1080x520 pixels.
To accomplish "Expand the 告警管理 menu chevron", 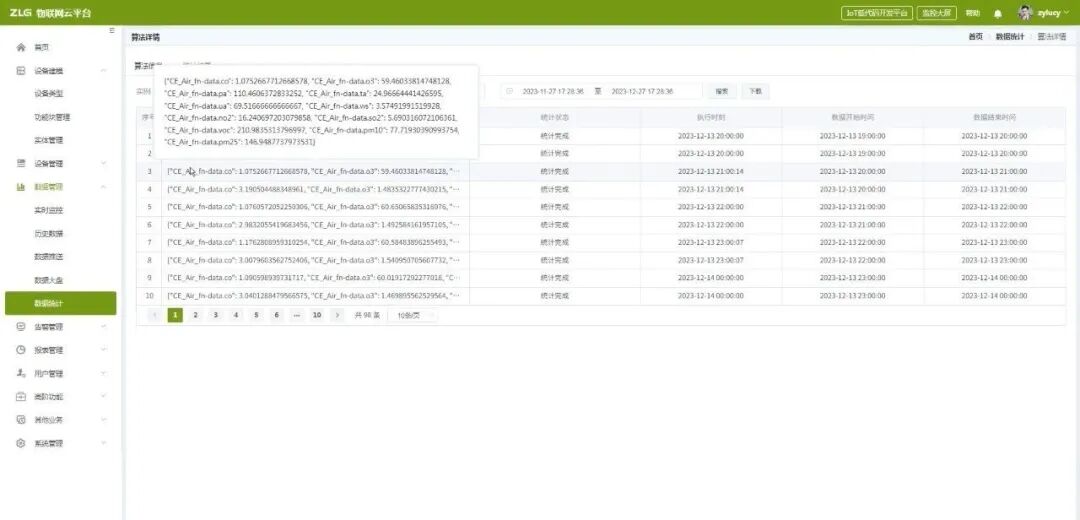I will [x=103, y=327].
